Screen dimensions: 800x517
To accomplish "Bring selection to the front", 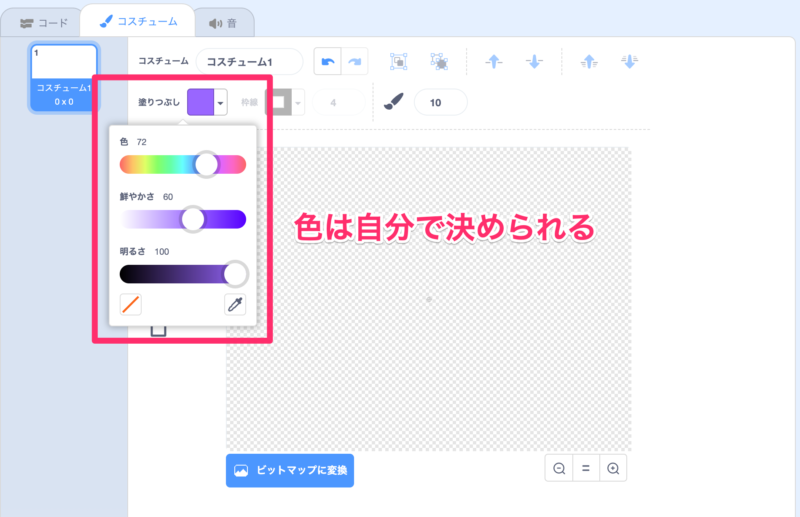I will pos(589,62).
